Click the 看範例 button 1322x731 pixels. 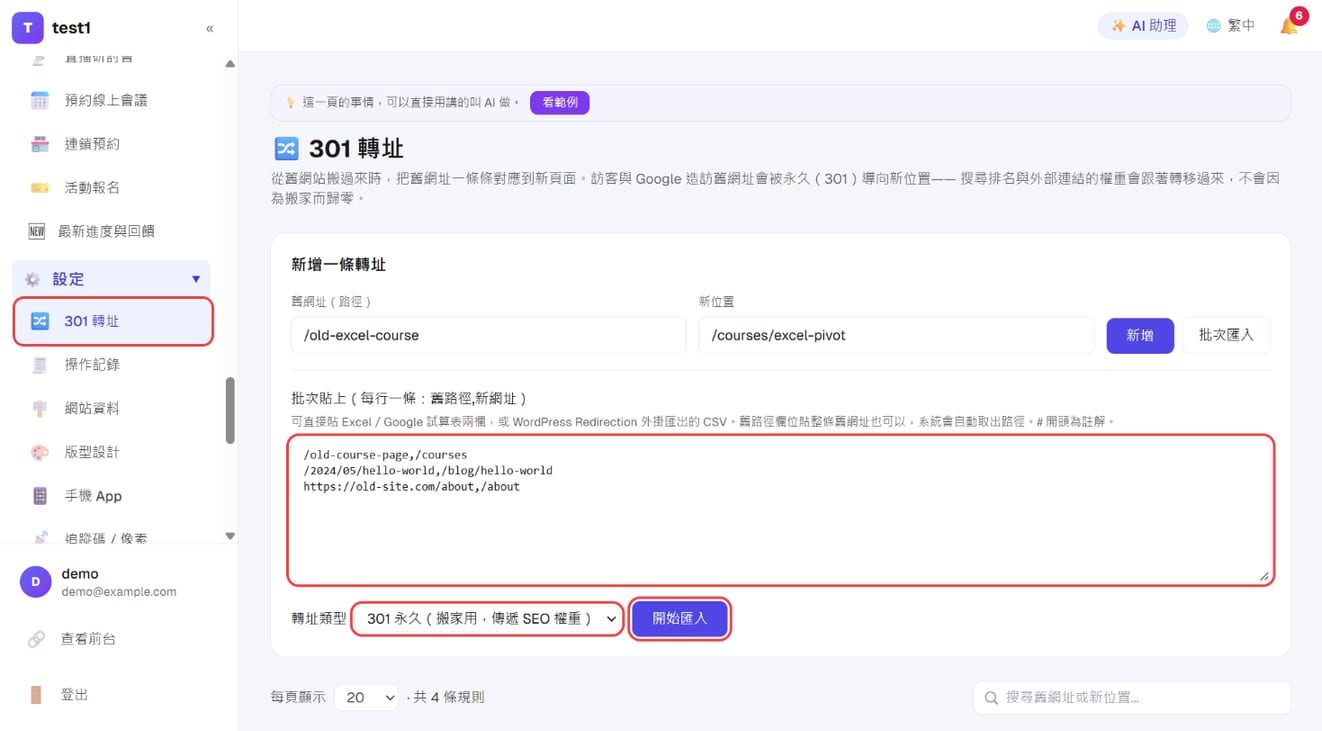click(560, 102)
